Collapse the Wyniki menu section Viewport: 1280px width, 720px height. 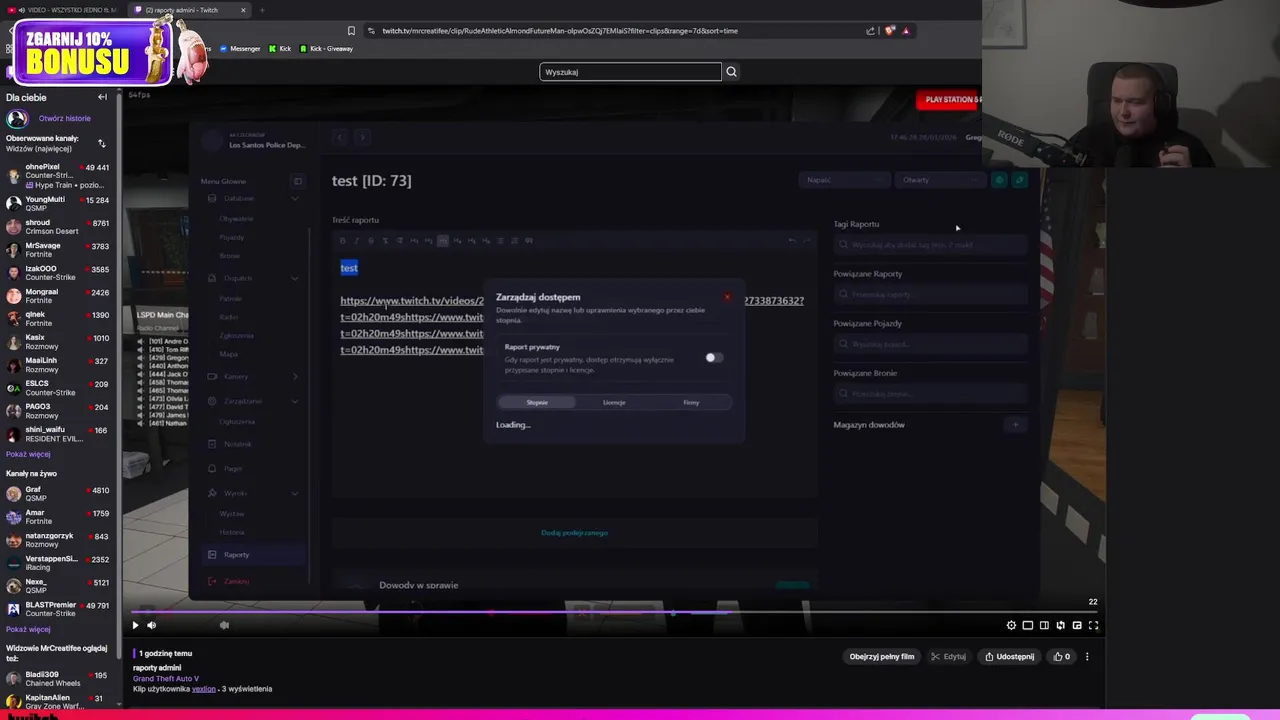point(294,493)
